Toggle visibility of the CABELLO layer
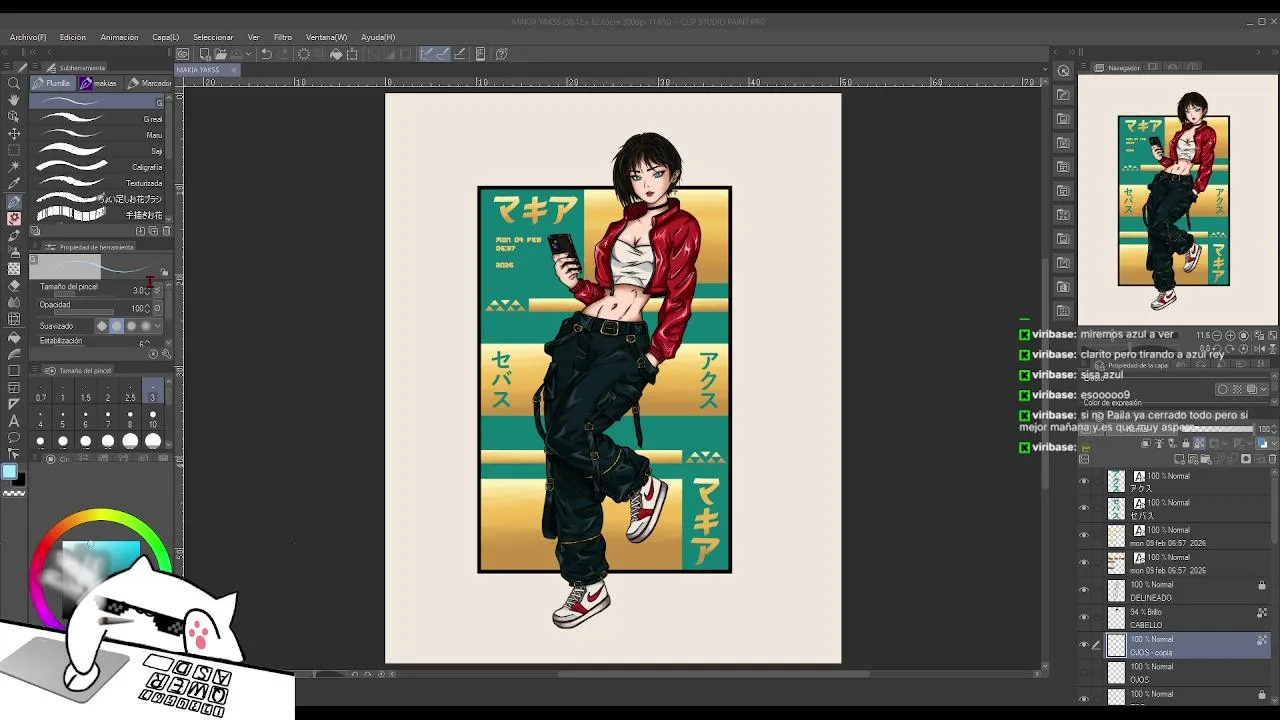This screenshot has width=1280, height=720. point(1084,618)
